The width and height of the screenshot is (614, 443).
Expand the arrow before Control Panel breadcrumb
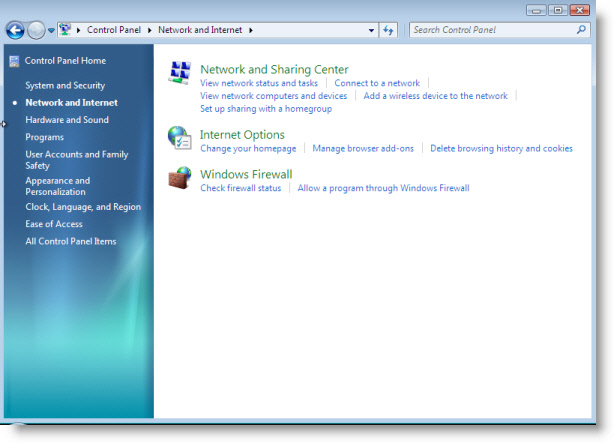click(x=78, y=30)
